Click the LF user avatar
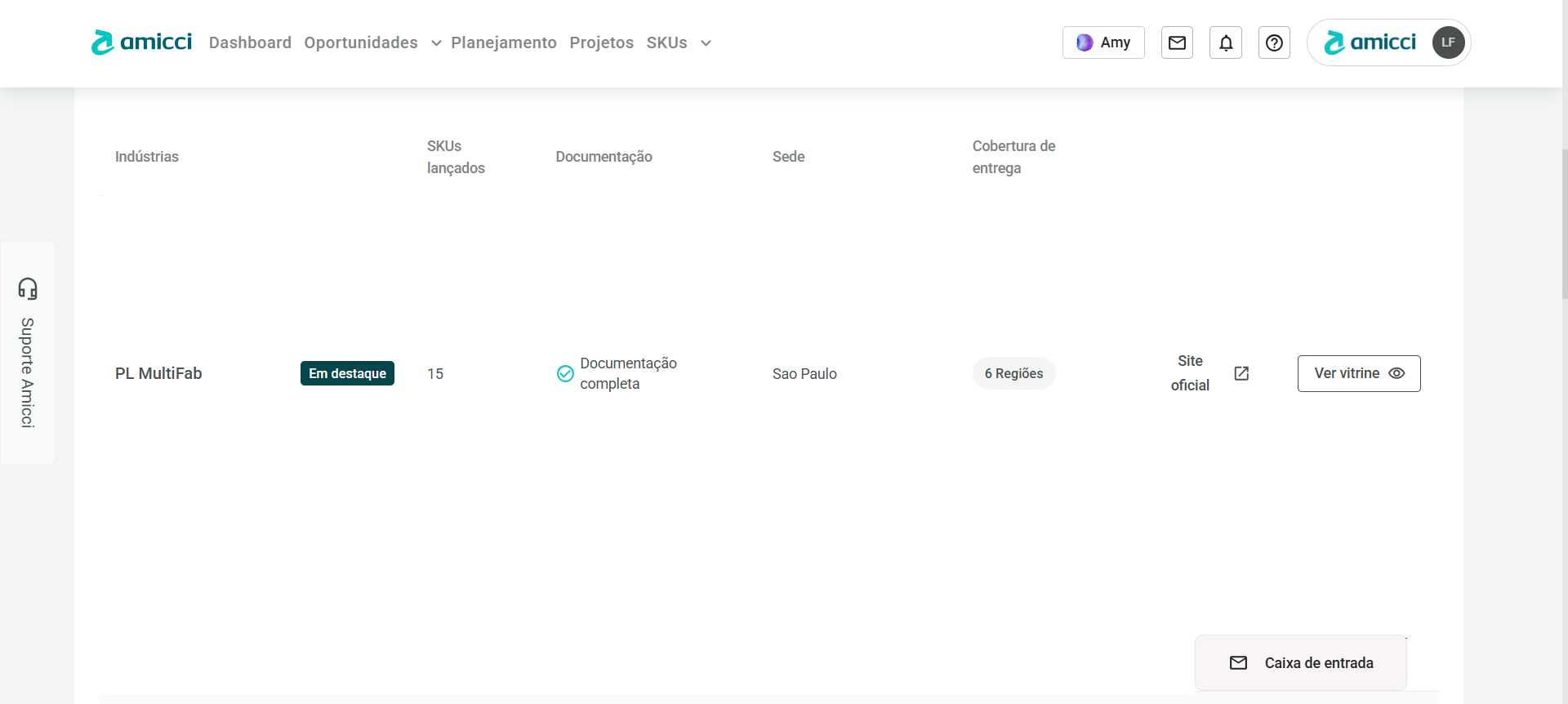This screenshot has width=1568, height=704. point(1448,42)
